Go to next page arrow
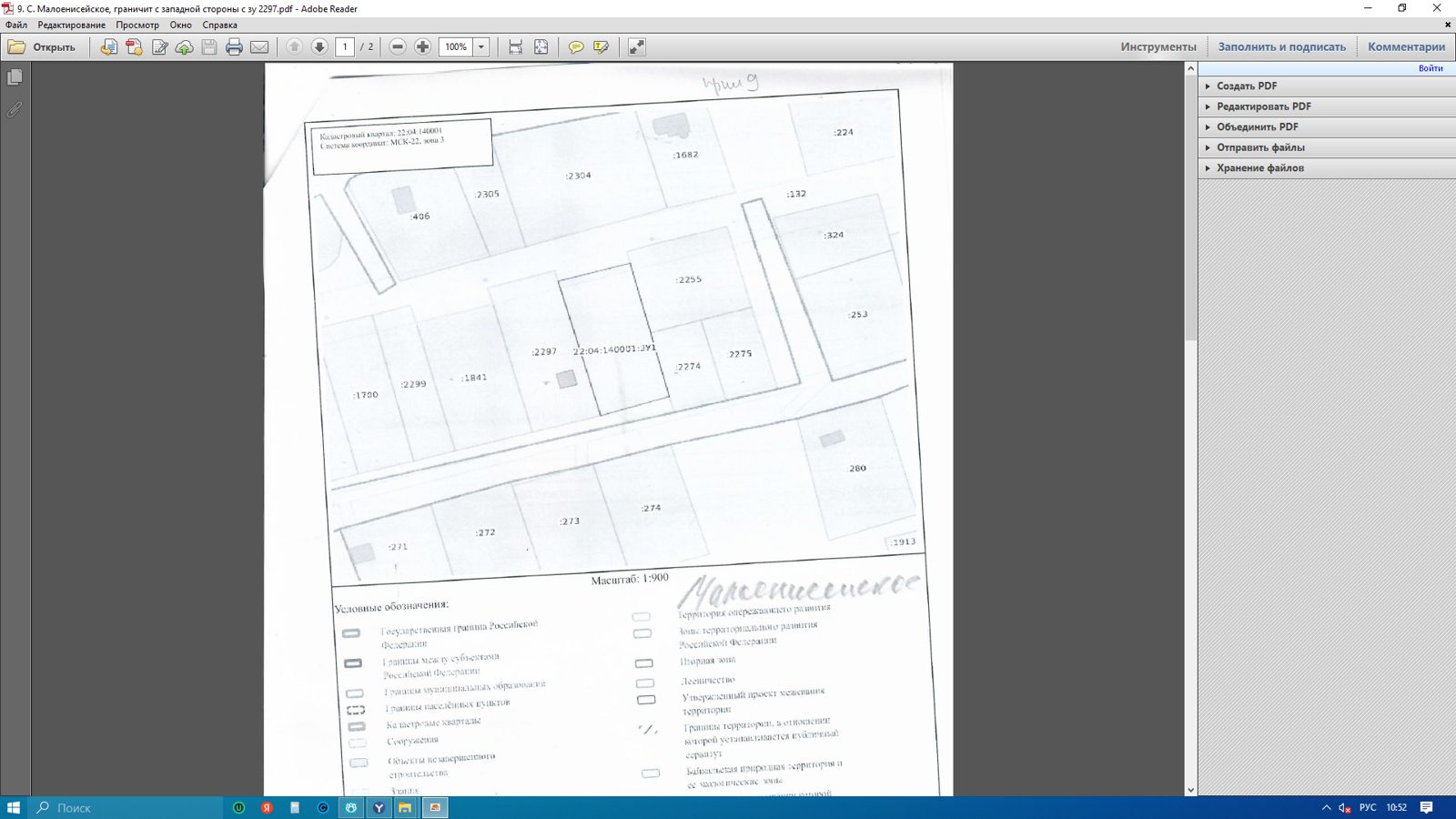Screen dimensions: 1456x819 (x=319, y=47)
